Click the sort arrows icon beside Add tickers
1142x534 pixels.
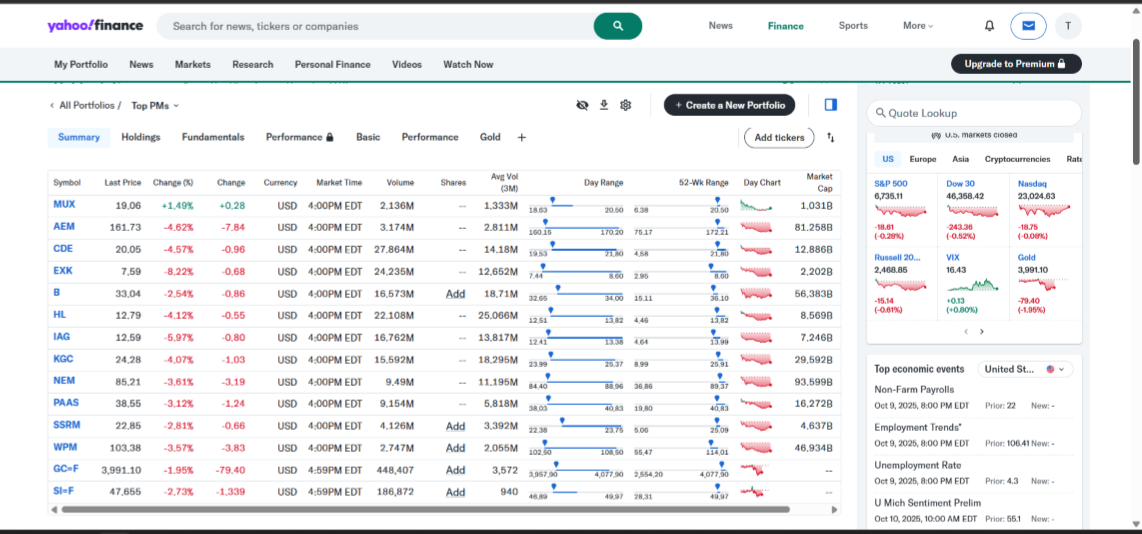coord(830,138)
